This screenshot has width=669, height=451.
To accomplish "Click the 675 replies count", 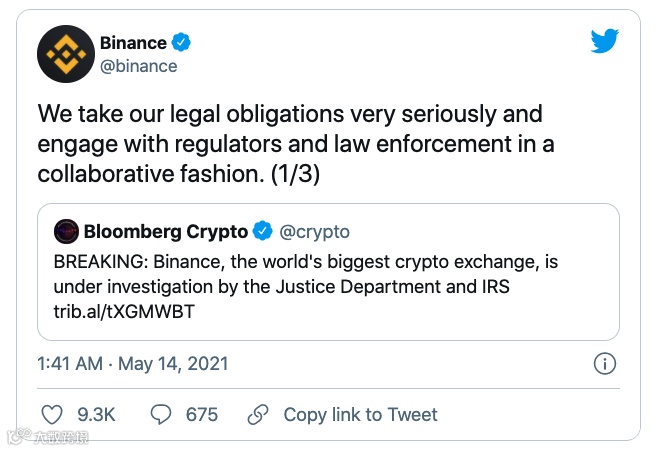I will click(202, 414).
